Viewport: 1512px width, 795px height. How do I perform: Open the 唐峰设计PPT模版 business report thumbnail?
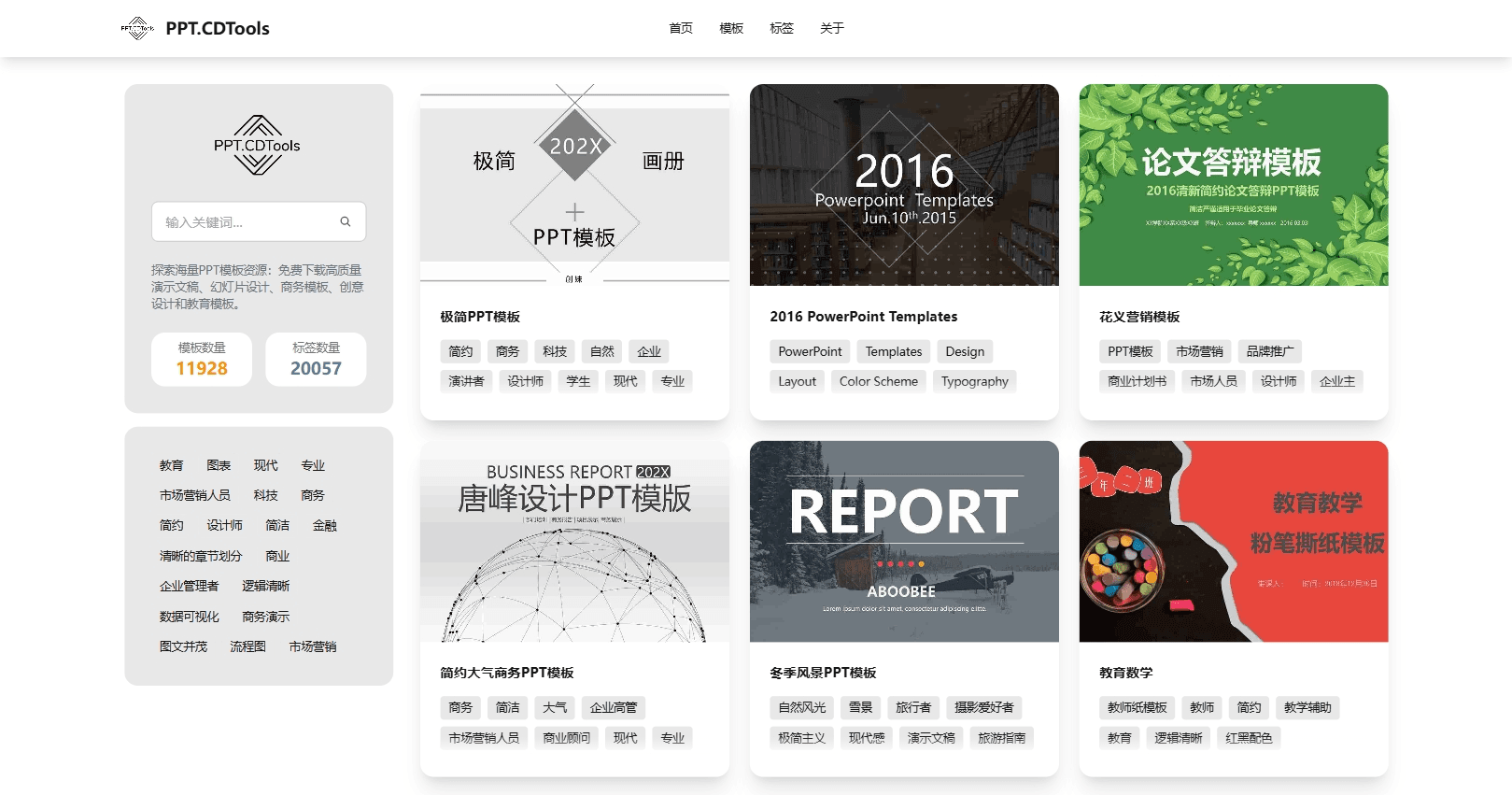click(x=574, y=541)
